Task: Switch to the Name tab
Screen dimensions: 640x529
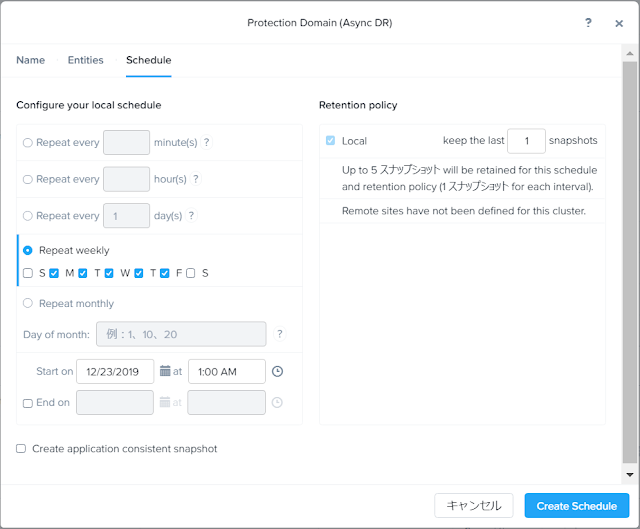Action: tap(31, 60)
